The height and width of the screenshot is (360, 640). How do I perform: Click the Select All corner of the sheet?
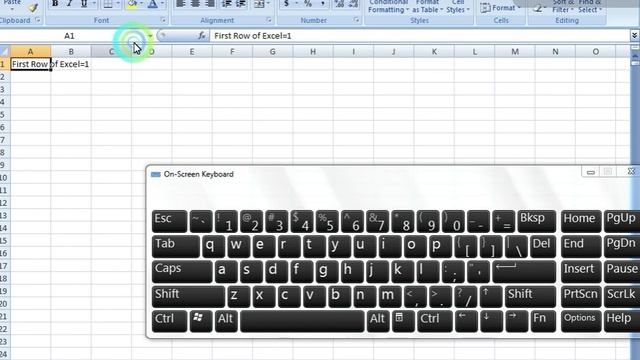click(4, 51)
